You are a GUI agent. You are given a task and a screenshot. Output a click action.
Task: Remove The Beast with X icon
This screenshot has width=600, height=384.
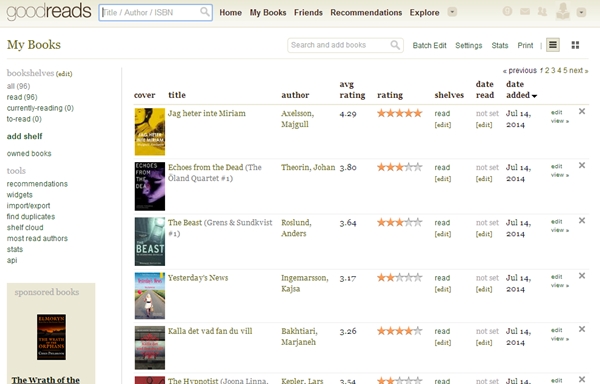pyautogui.click(x=582, y=221)
